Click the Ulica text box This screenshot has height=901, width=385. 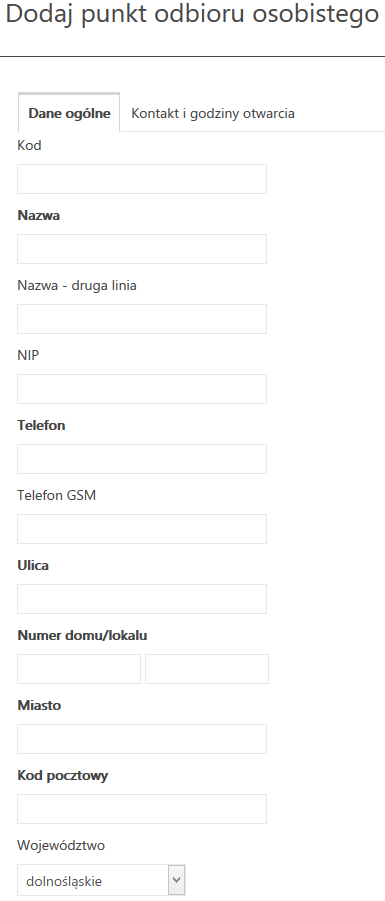[x=142, y=599]
